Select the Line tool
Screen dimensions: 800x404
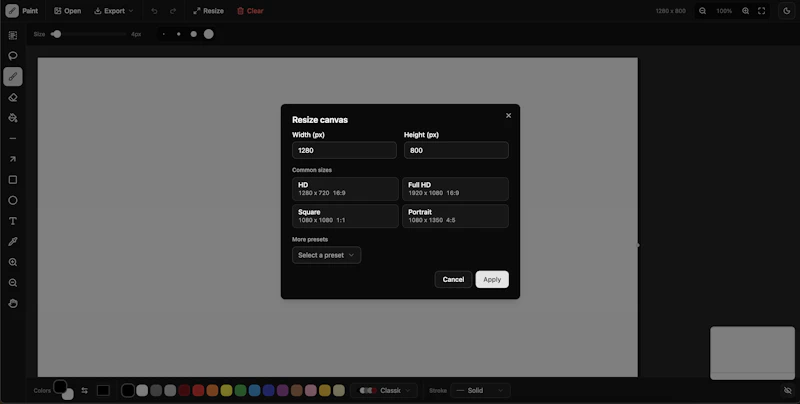(x=13, y=138)
